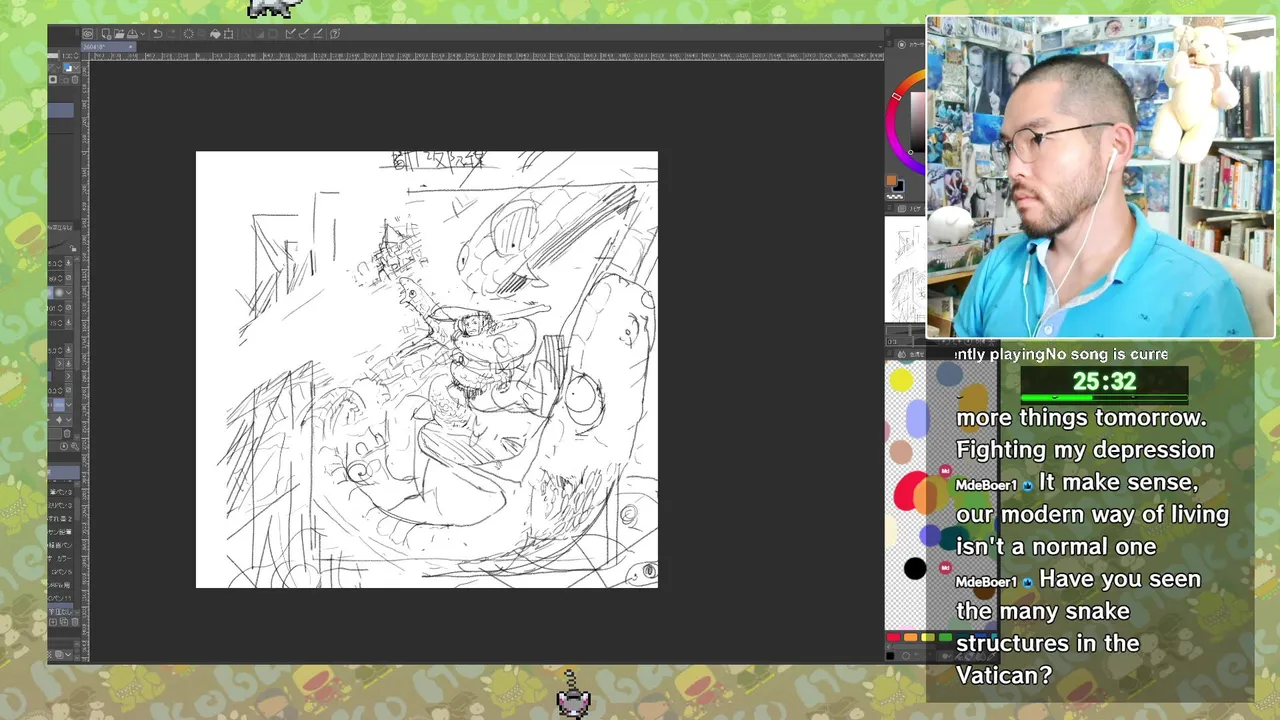
Task: Open the layer color dropdown arrow
Action: point(76,68)
